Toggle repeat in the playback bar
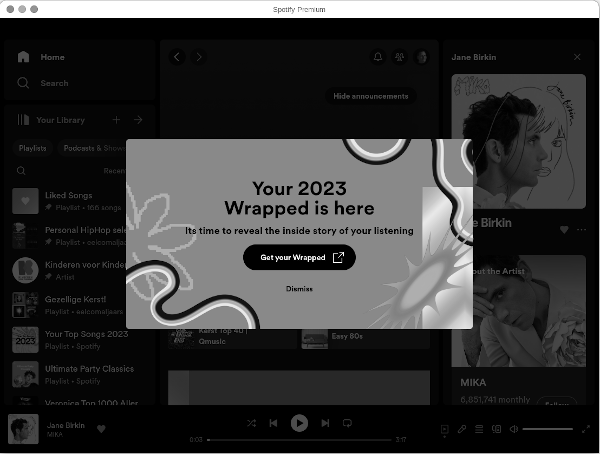The height and width of the screenshot is (454, 600). coord(348,423)
